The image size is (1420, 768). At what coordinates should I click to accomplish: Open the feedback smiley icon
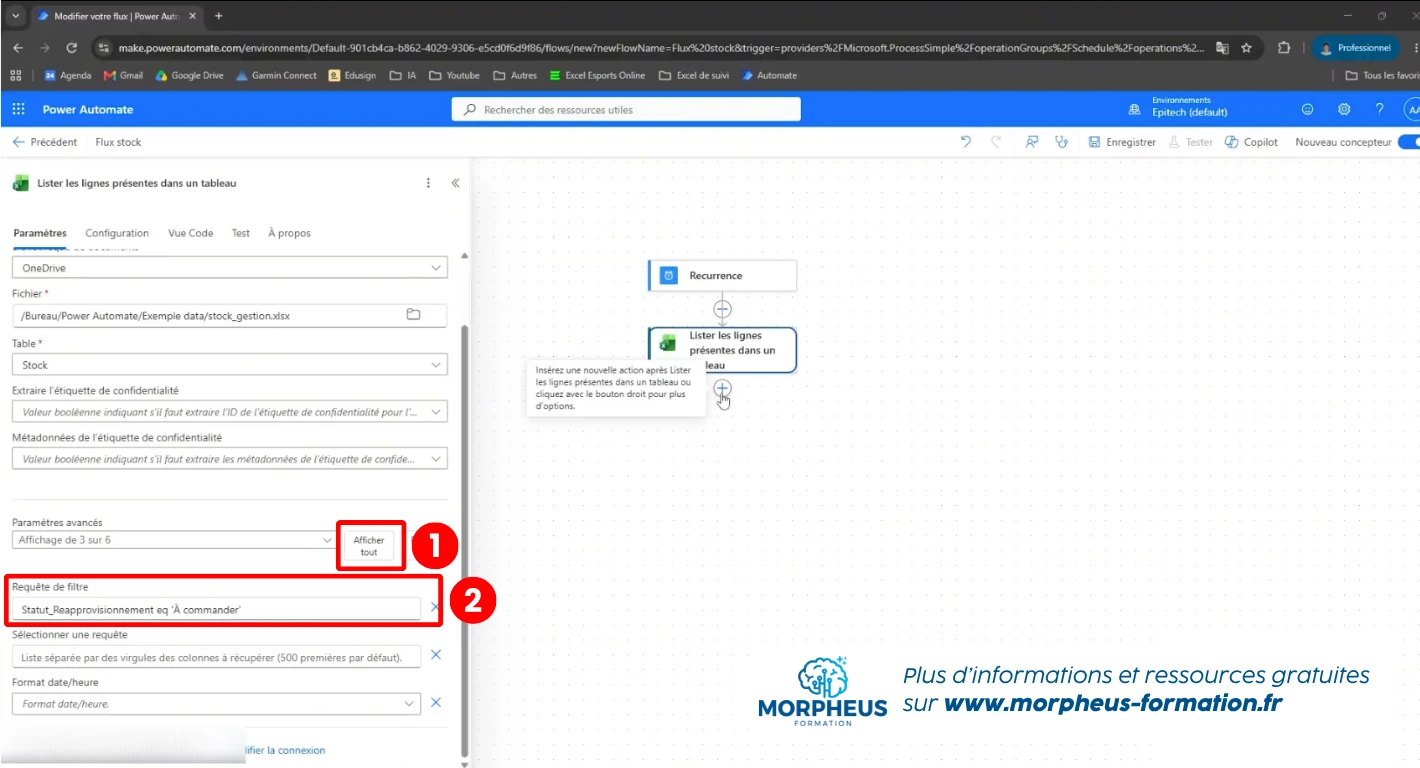(x=1308, y=109)
